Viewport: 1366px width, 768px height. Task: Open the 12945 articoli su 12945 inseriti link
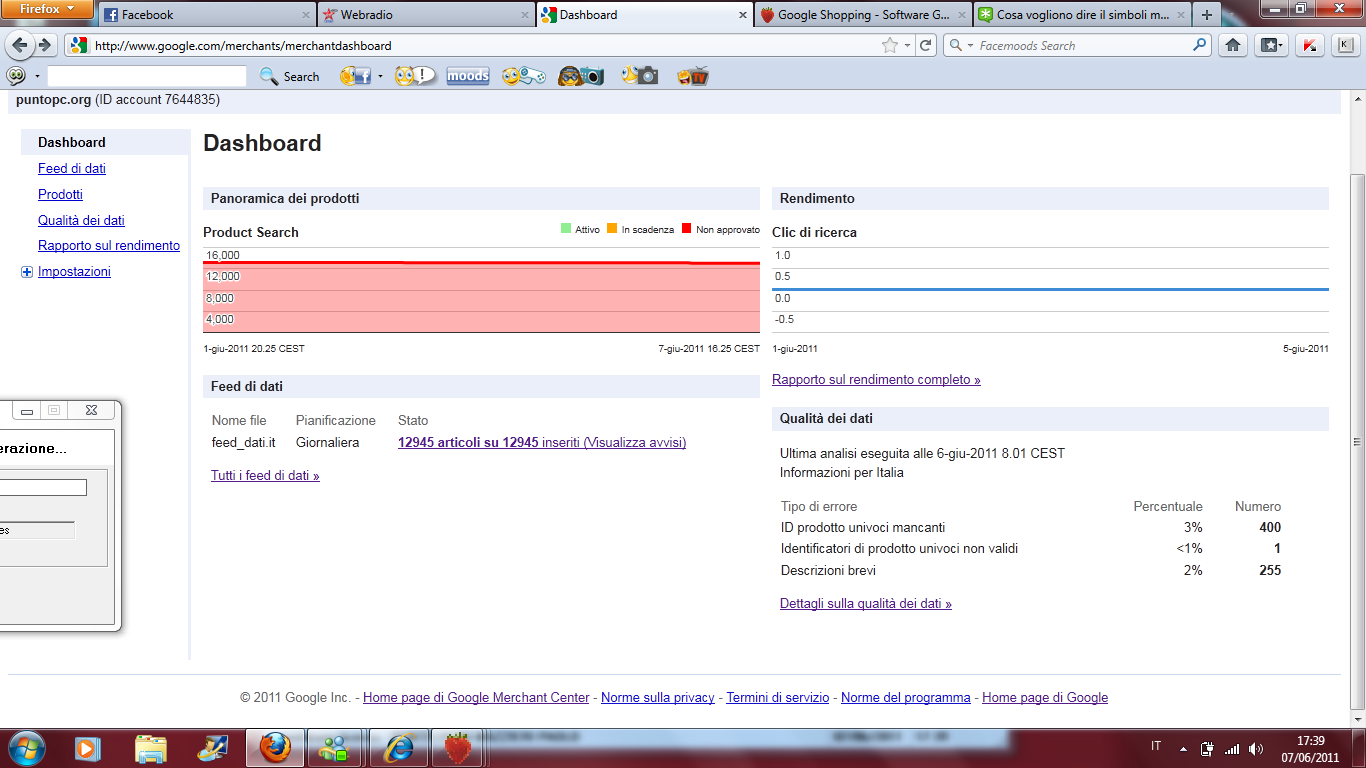point(542,443)
